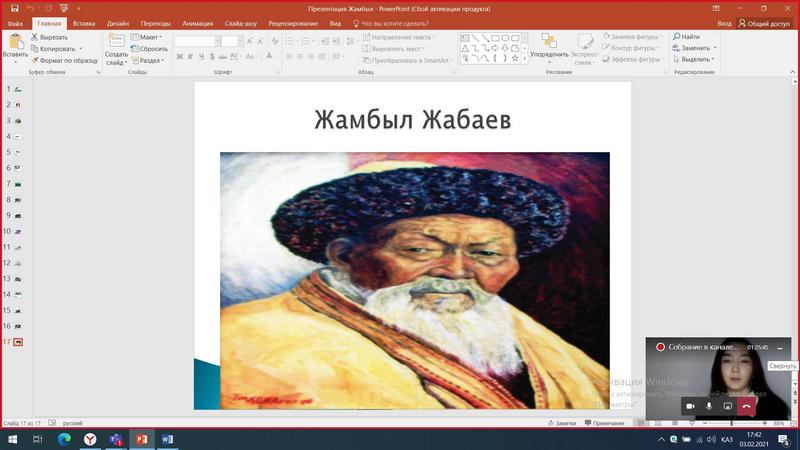800x450 pixels.
Task: Collapse the ribbon with the chevron
Action: (792, 72)
